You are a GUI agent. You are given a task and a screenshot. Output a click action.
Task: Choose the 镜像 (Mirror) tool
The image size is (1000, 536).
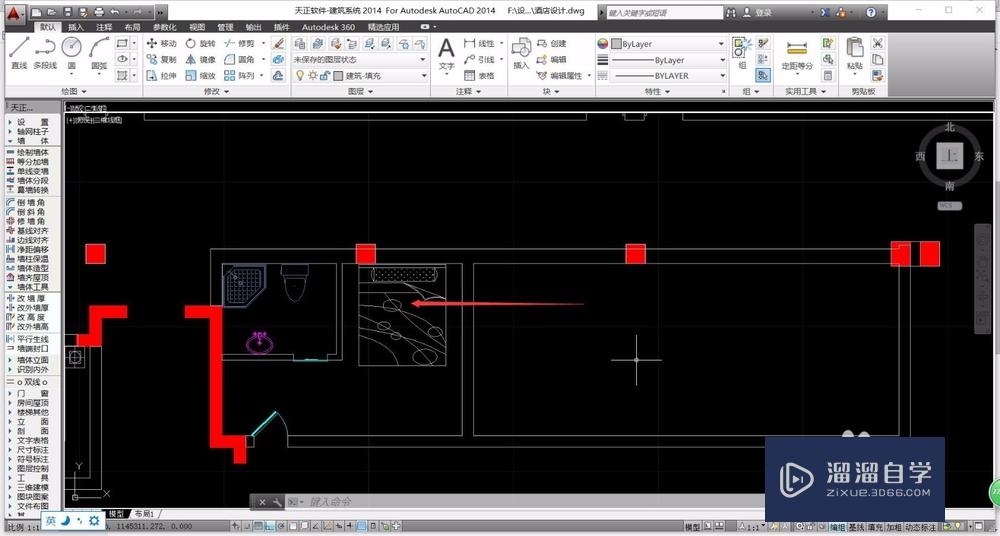199,60
